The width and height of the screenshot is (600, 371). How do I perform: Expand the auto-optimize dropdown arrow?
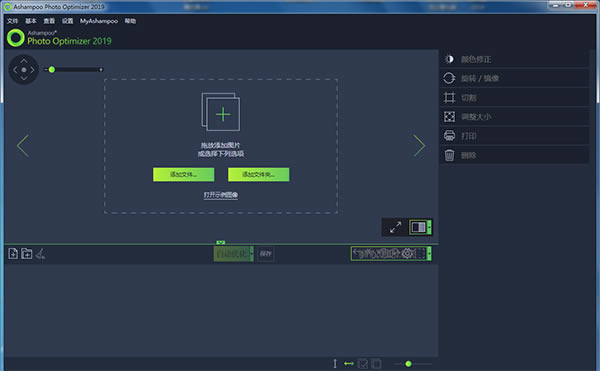coord(252,254)
